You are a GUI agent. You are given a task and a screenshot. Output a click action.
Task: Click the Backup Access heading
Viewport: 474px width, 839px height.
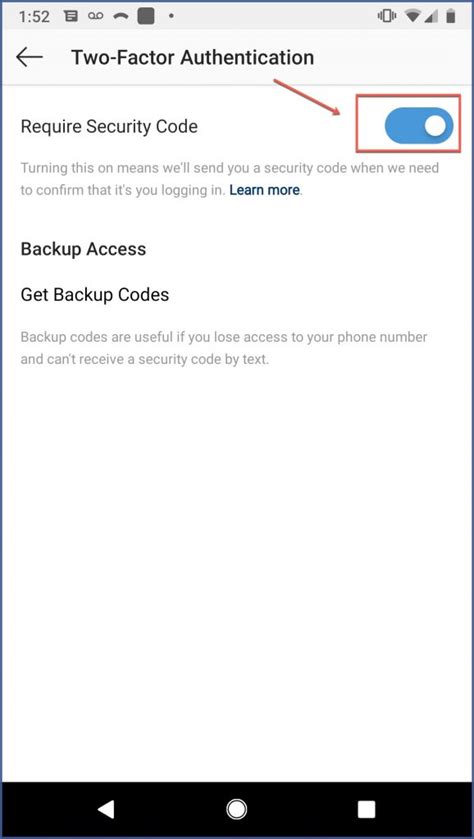tap(83, 249)
